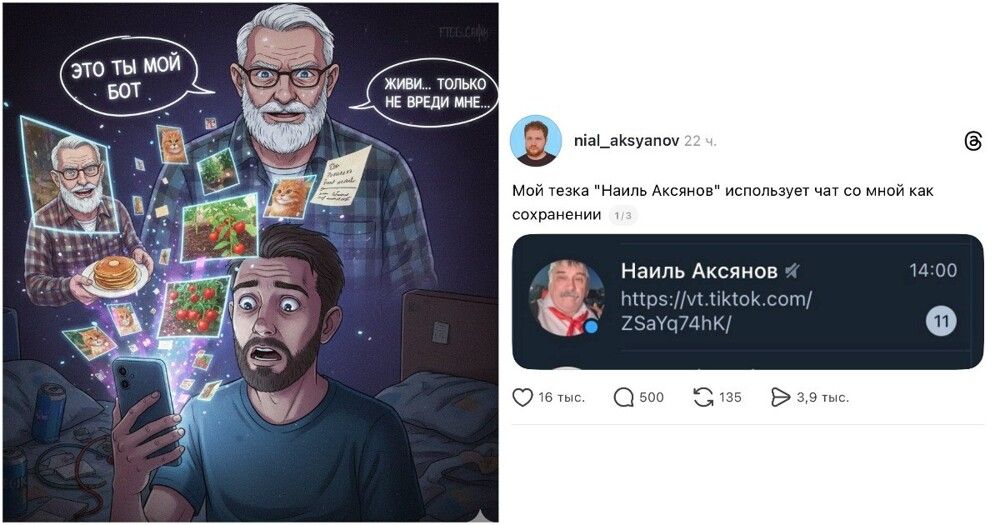The height and width of the screenshot is (525, 1000).
Task: Open comments via the speech bubble icon
Action: pyautogui.click(x=623, y=397)
